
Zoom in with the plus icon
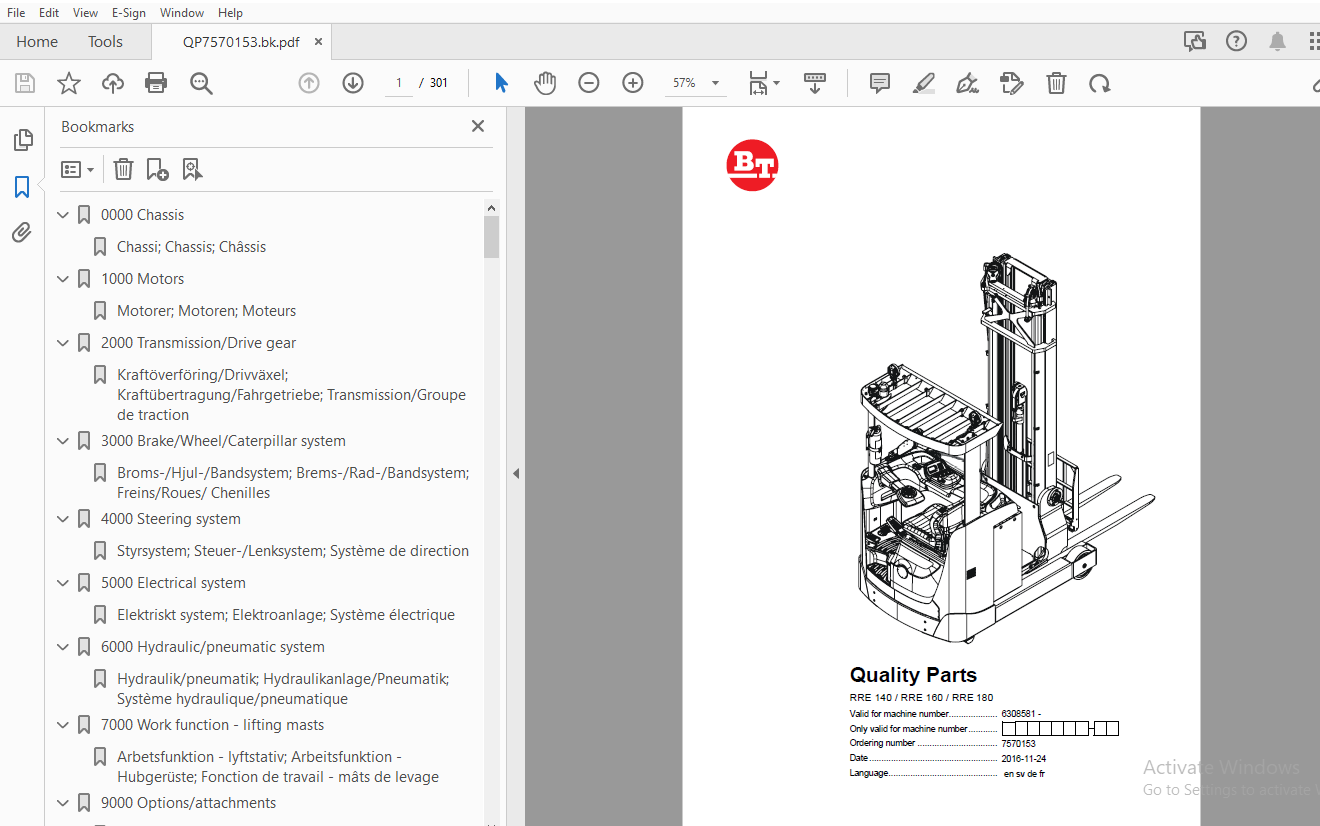[x=633, y=83]
